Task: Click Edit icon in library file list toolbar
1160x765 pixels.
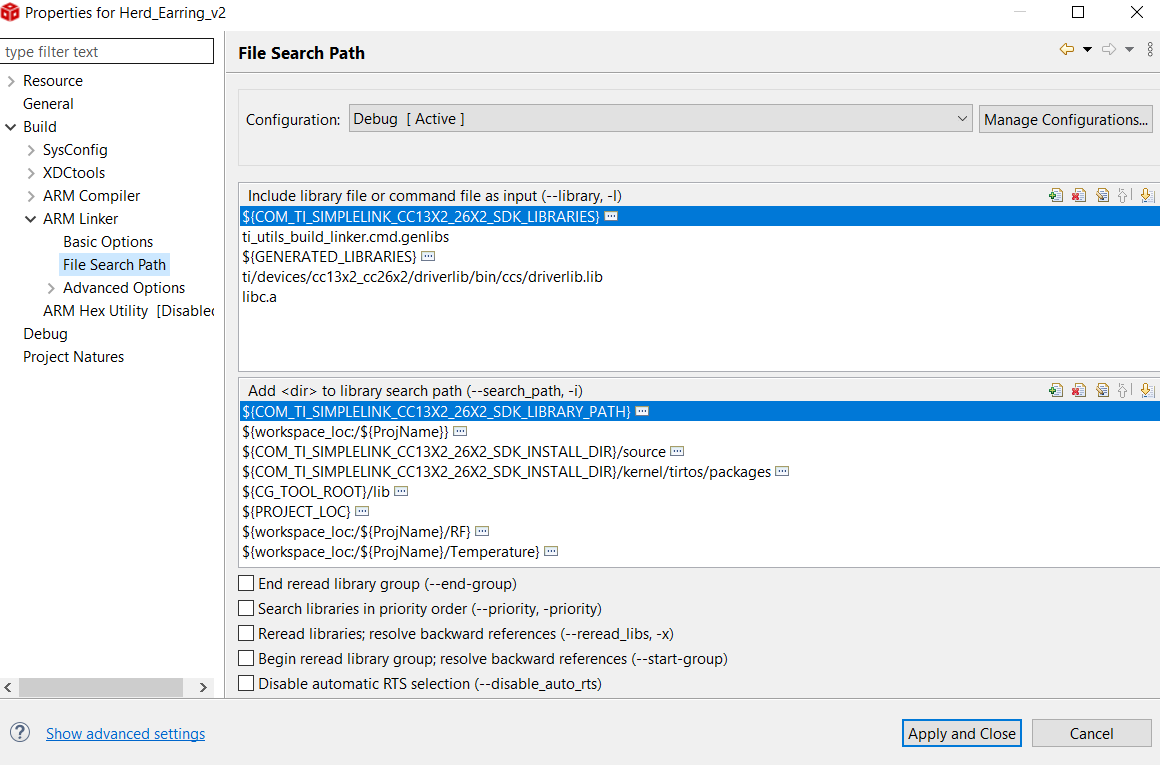Action: click(1102, 196)
